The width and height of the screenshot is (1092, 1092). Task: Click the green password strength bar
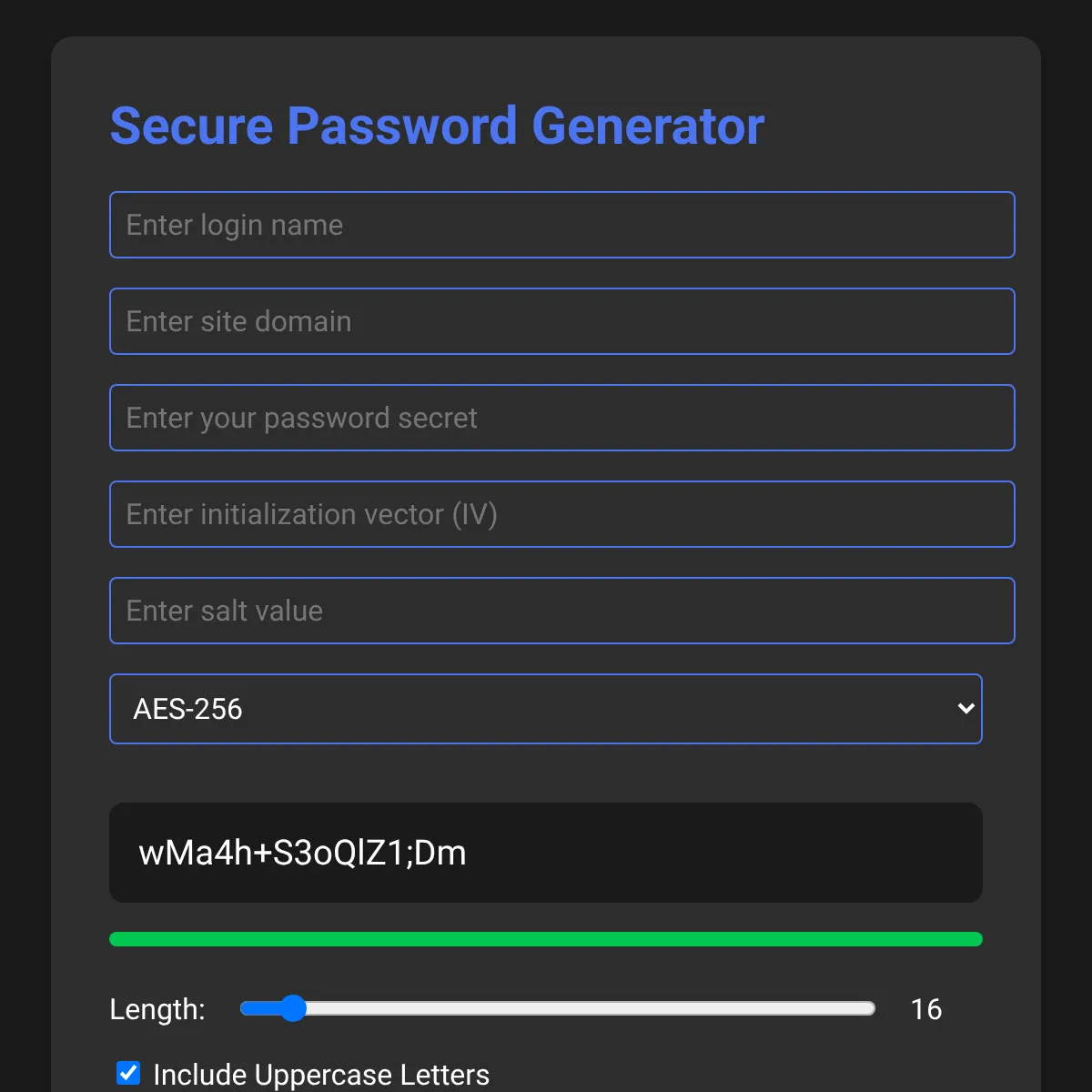pos(546,939)
